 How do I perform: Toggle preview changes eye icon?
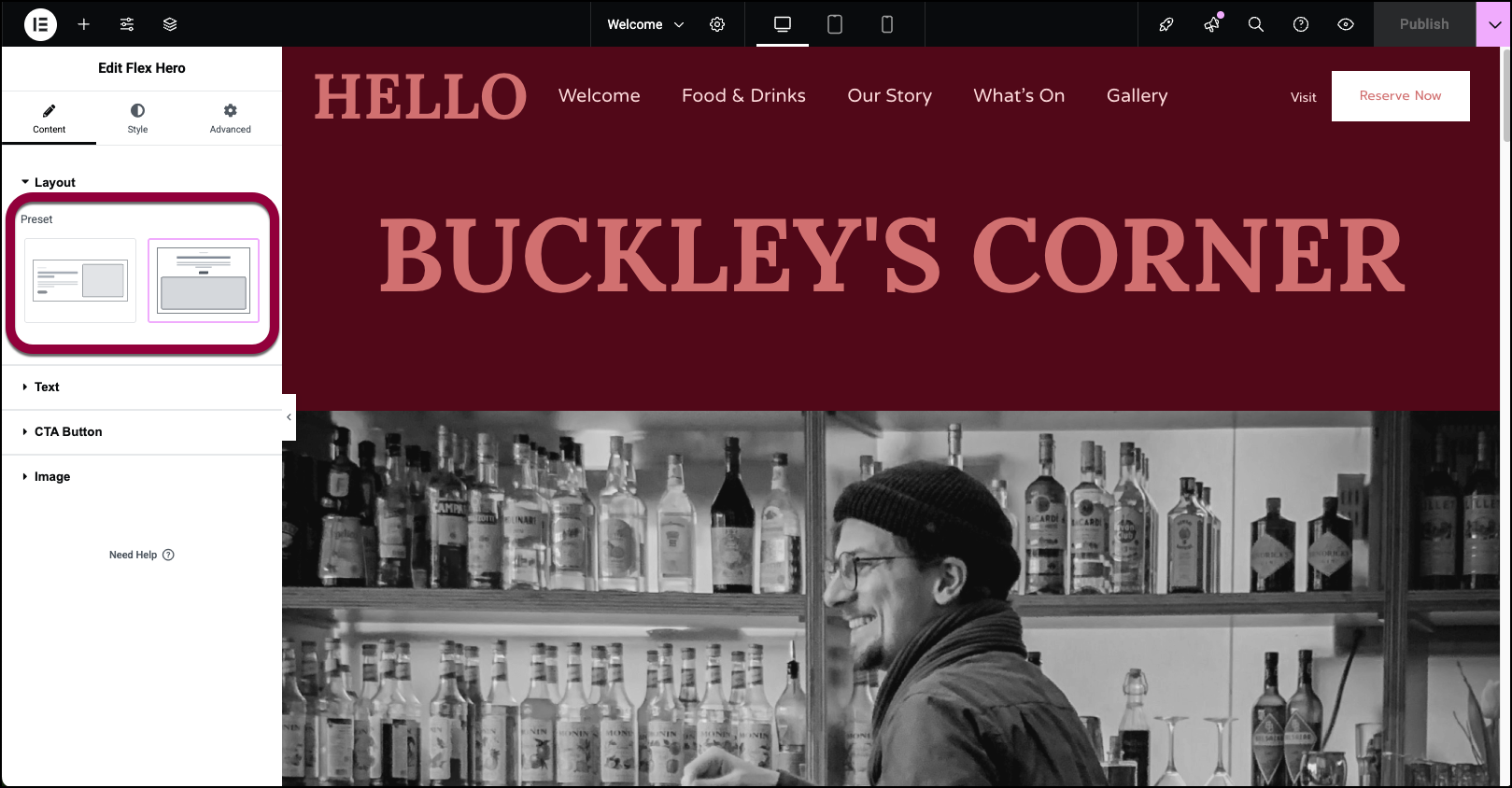(1346, 24)
